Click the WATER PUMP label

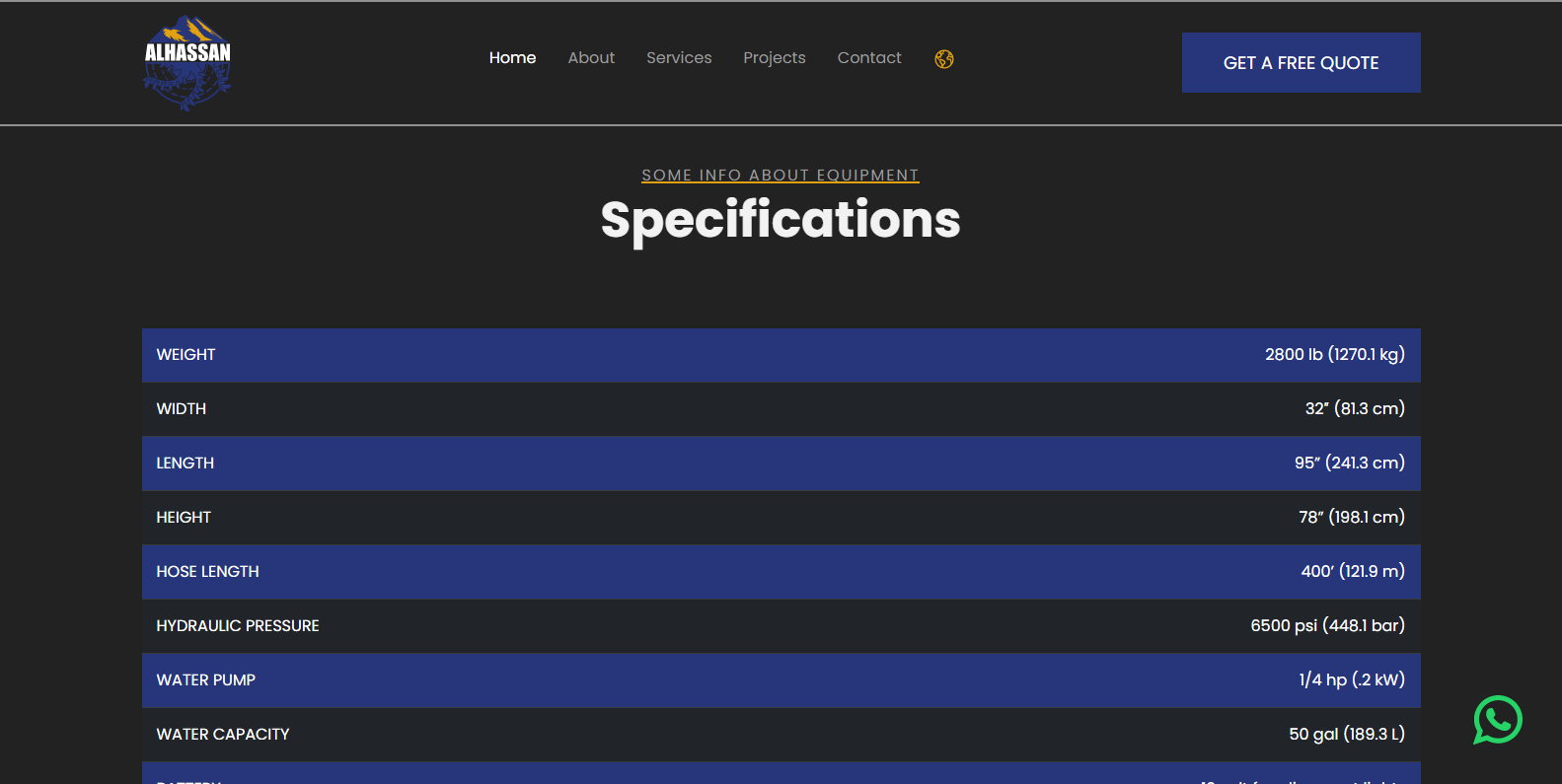click(205, 680)
